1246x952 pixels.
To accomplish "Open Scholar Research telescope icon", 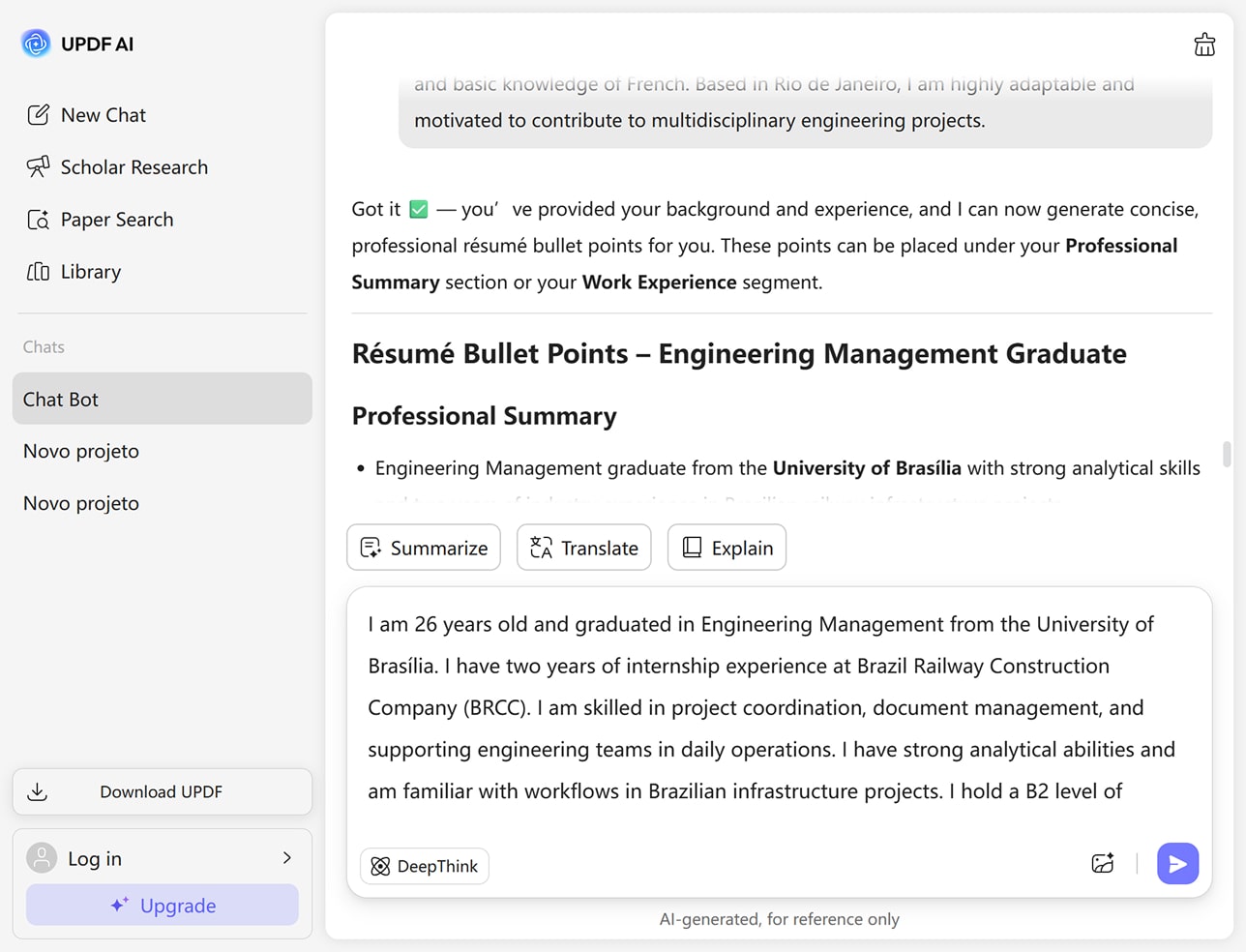I will (x=38, y=167).
